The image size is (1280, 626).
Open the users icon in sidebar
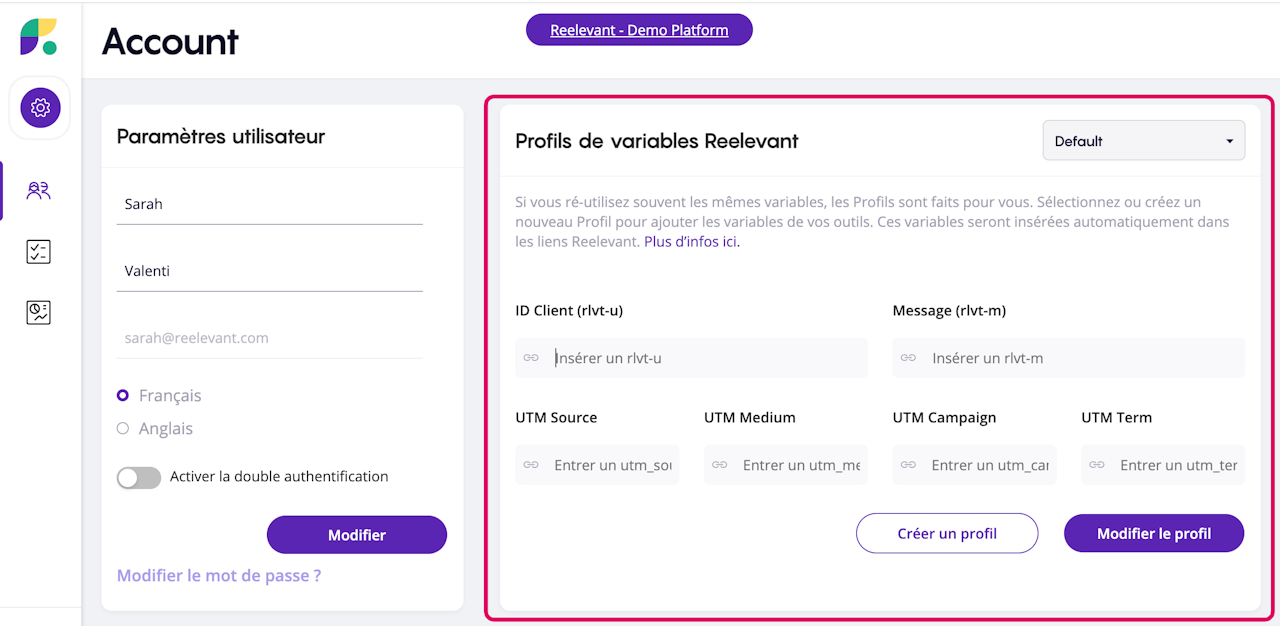tap(39, 191)
